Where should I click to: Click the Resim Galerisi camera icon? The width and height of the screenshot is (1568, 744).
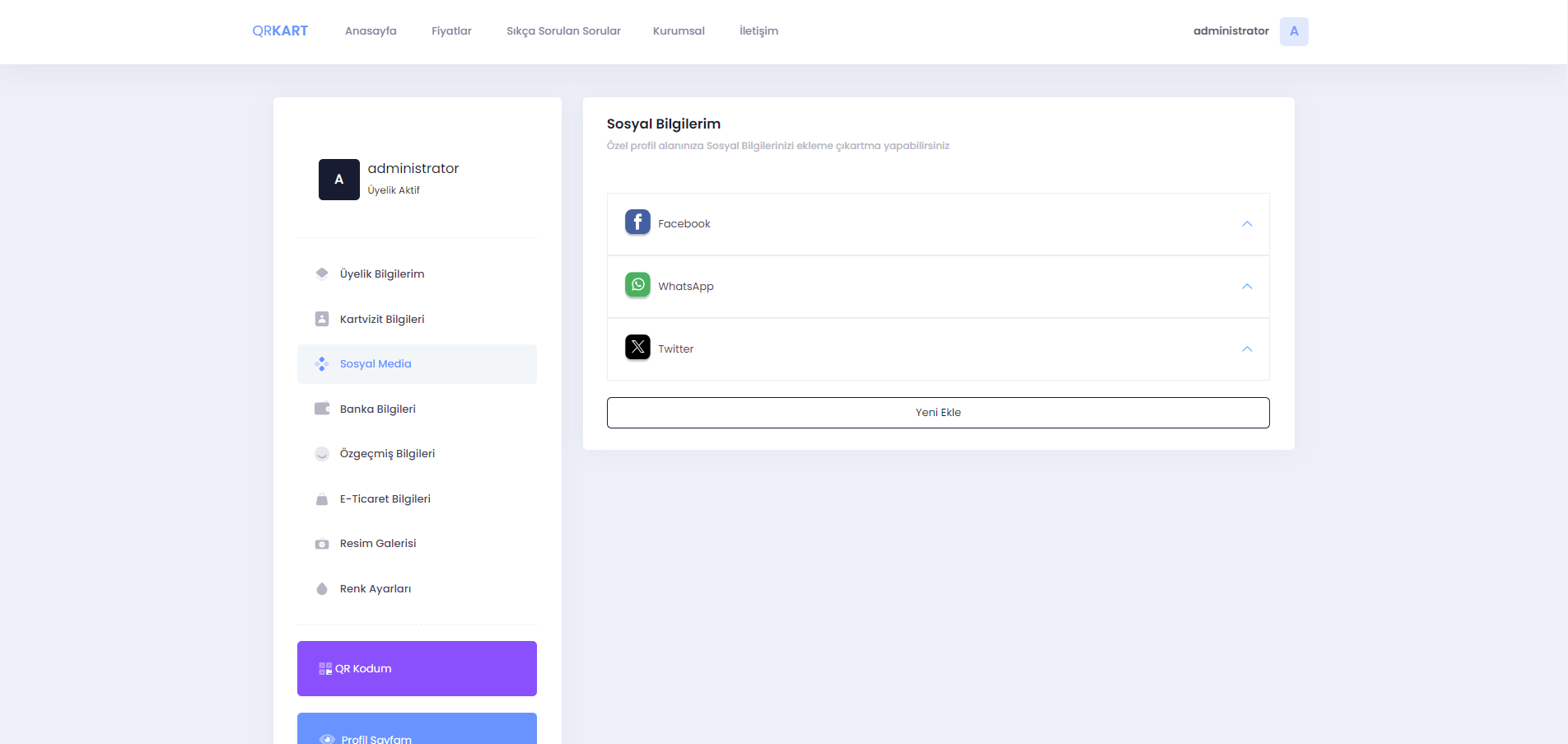click(322, 544)
